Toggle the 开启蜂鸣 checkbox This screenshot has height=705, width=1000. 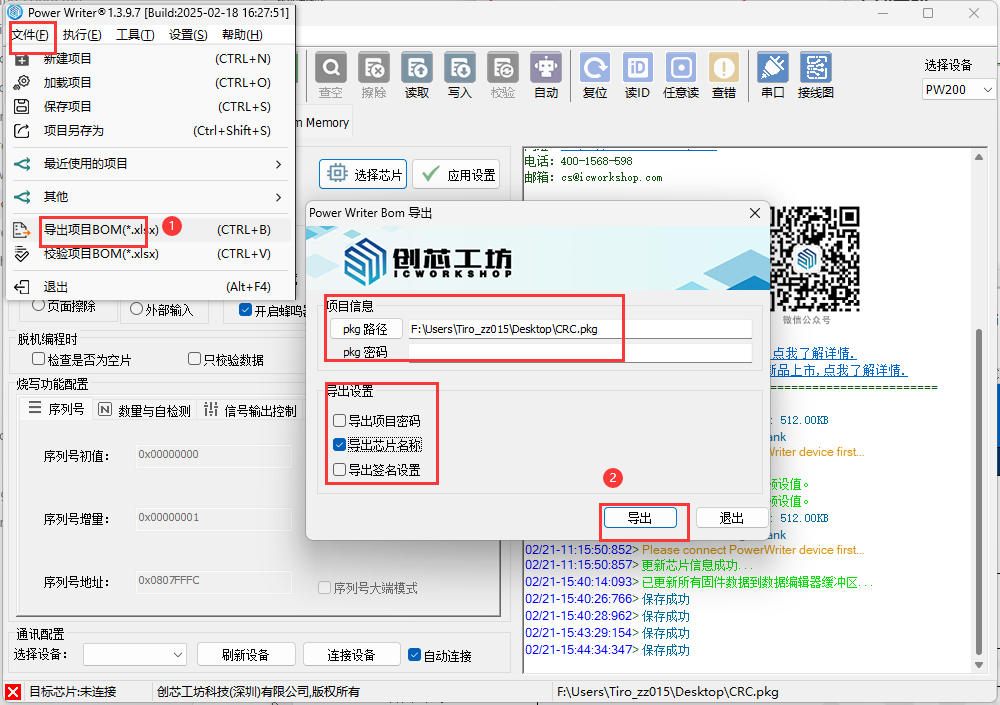pos(246,310)
